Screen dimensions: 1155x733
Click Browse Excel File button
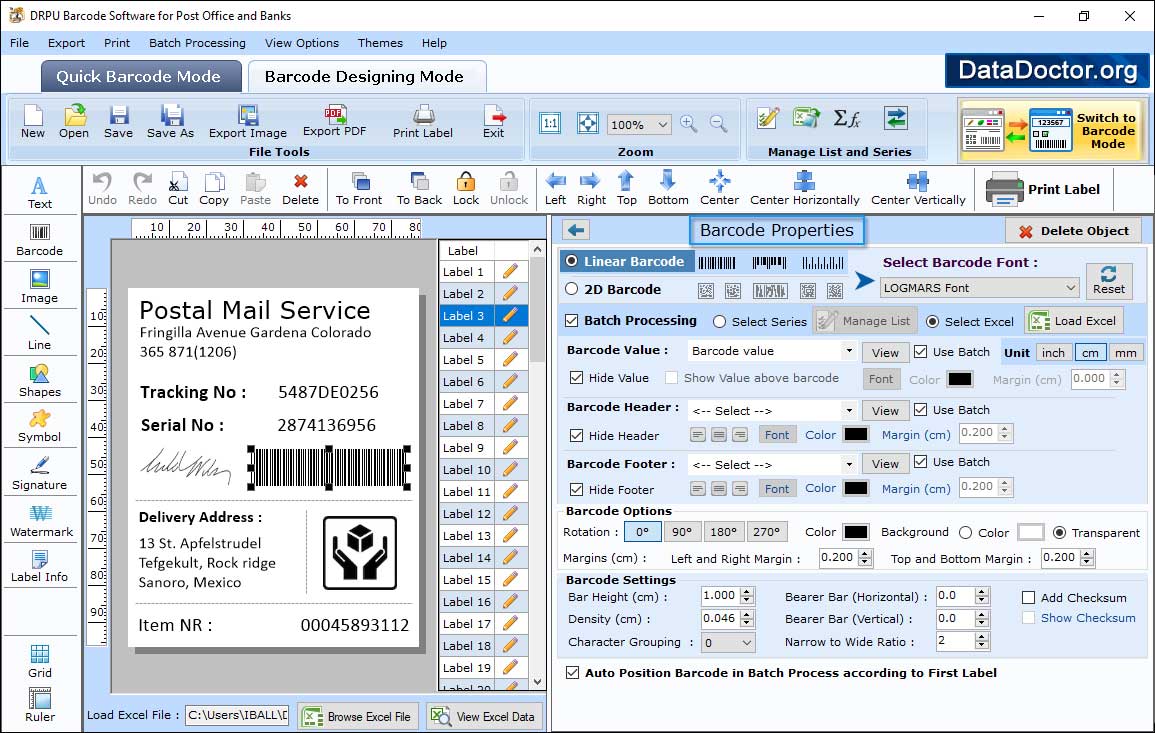point(358,716)
